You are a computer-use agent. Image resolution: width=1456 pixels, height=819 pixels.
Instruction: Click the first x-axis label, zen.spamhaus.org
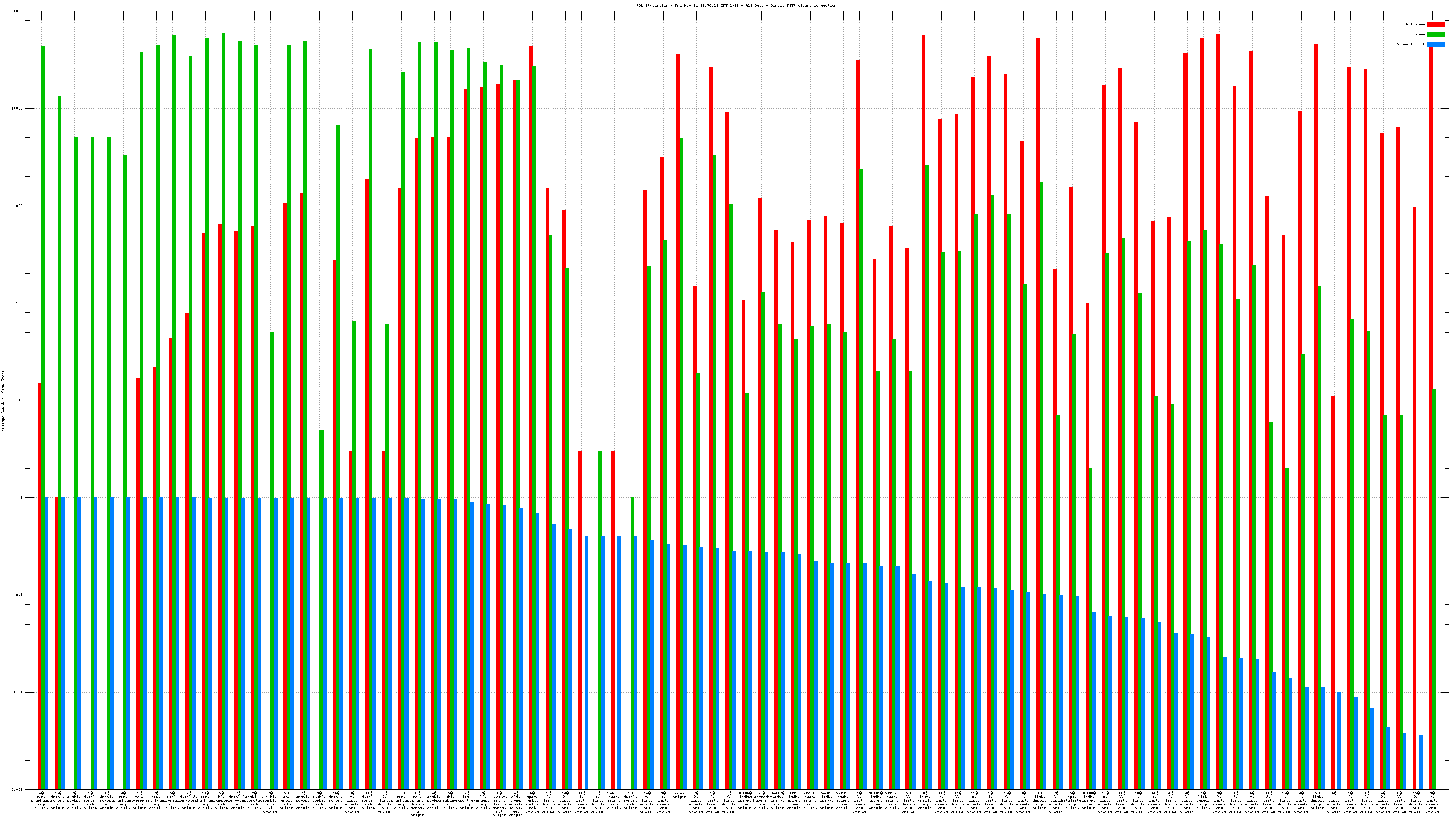click(42, 800)
